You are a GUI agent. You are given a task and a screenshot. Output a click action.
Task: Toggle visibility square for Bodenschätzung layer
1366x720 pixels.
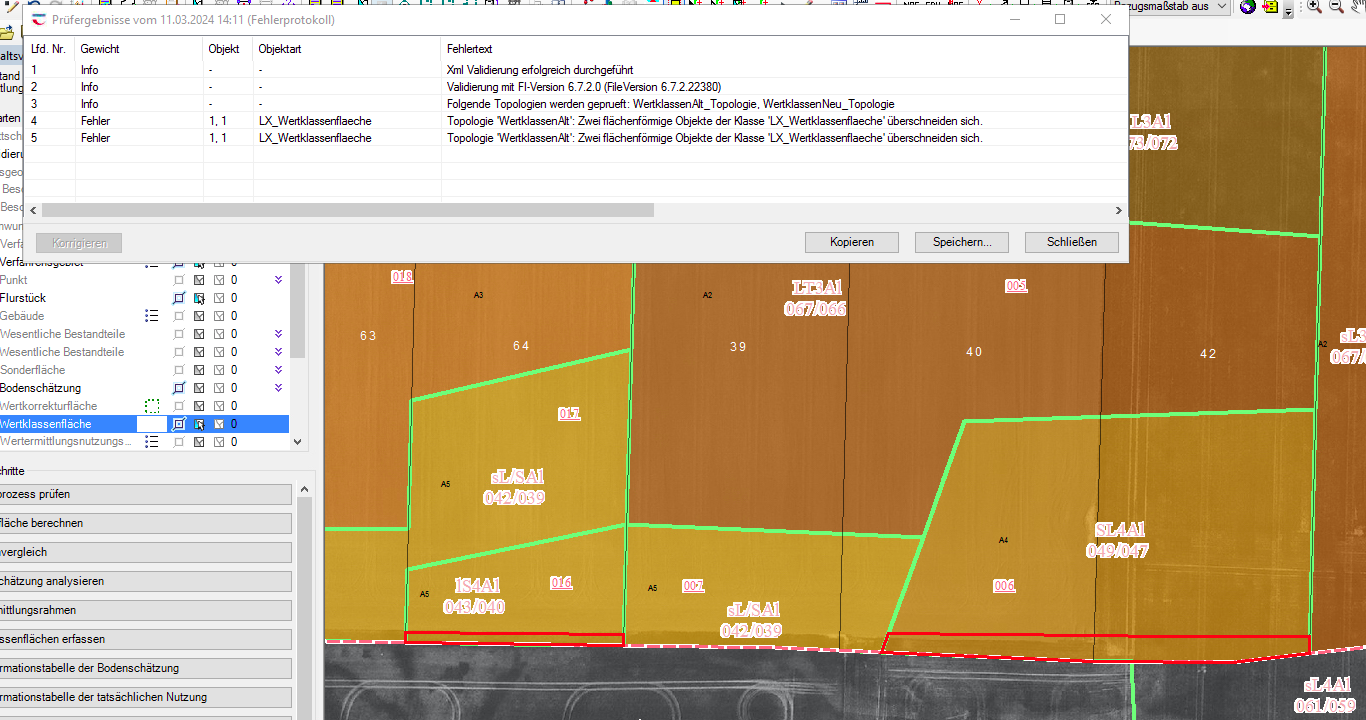pyautogui.click(x=179, y=388)
